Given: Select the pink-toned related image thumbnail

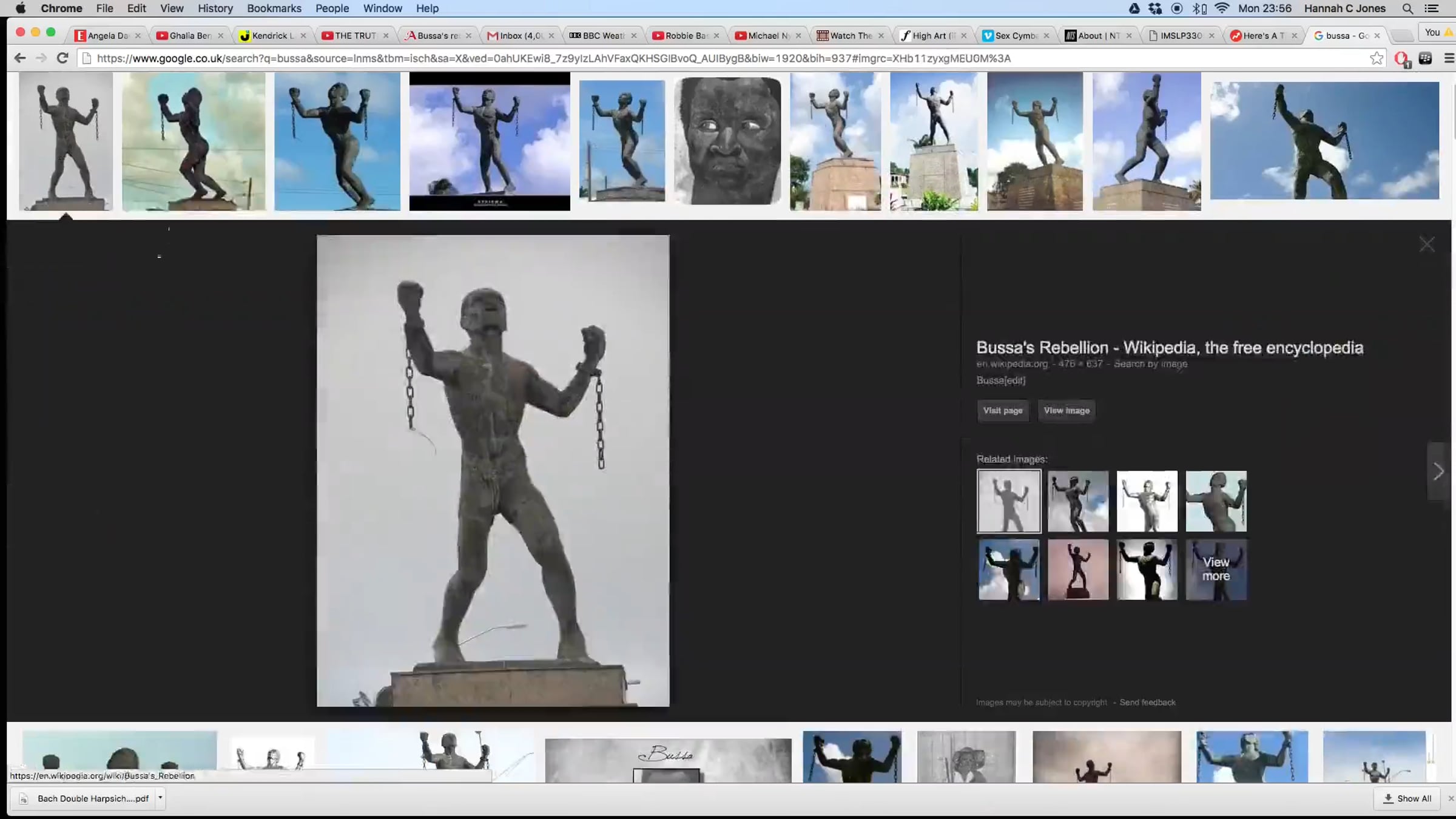Looking at the screenshot, I should 1078,569.
